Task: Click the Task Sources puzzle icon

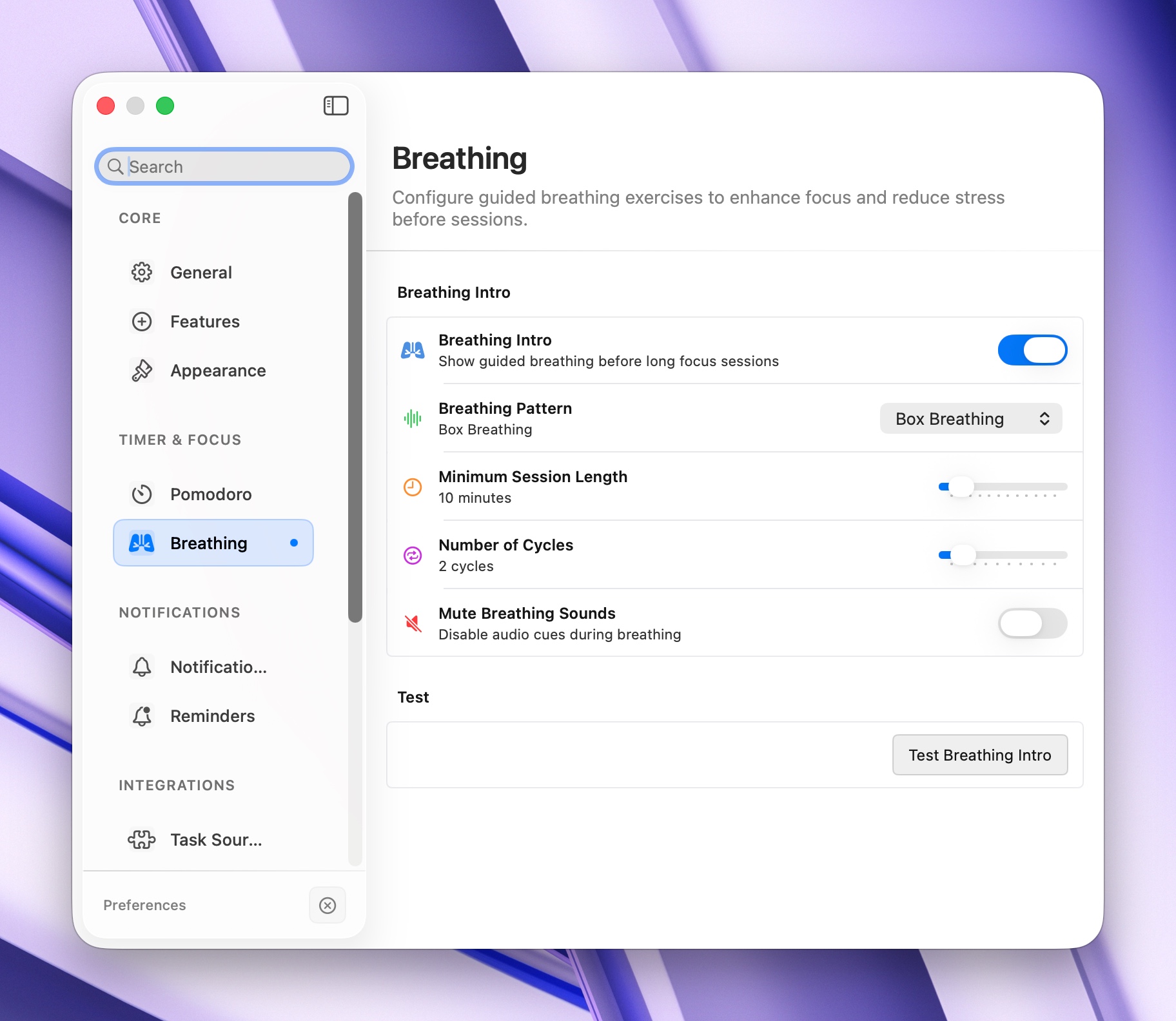Action: (142, 840)
